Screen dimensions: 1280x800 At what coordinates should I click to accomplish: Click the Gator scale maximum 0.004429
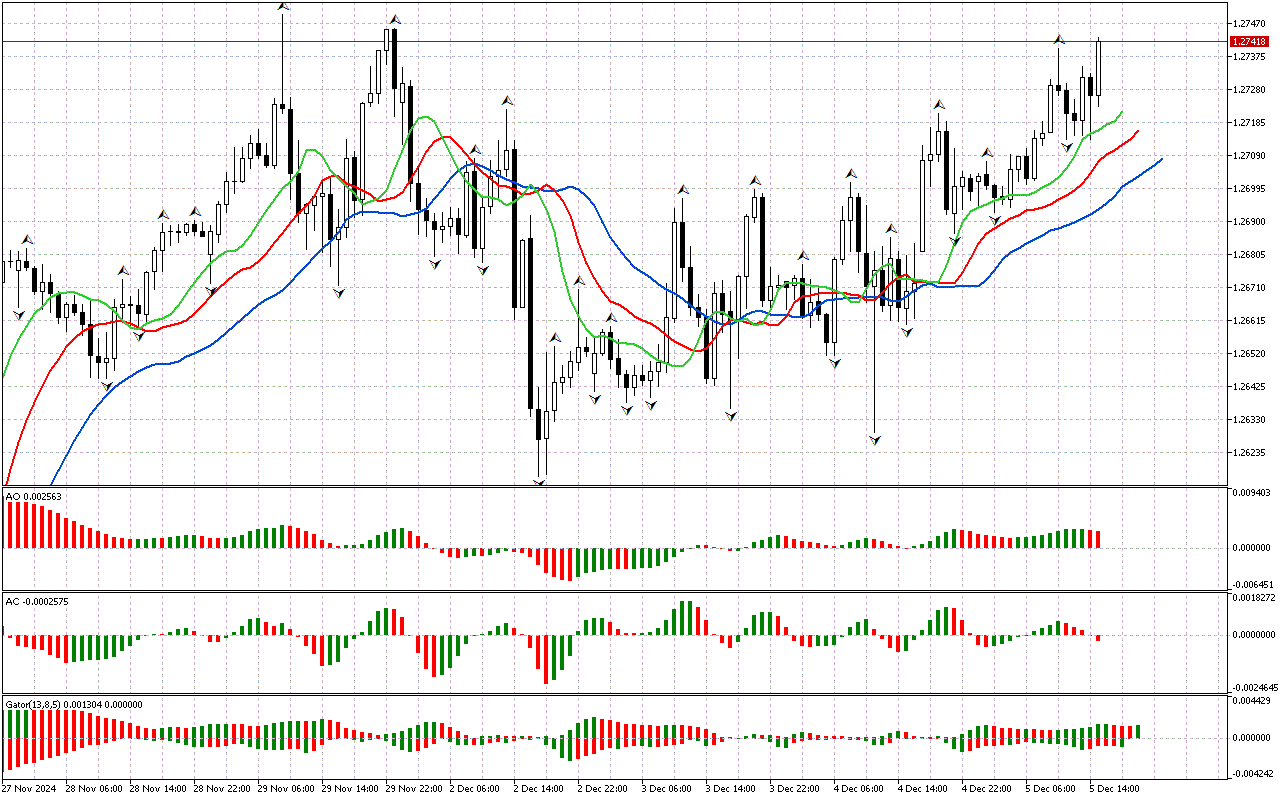point(1252,702)
